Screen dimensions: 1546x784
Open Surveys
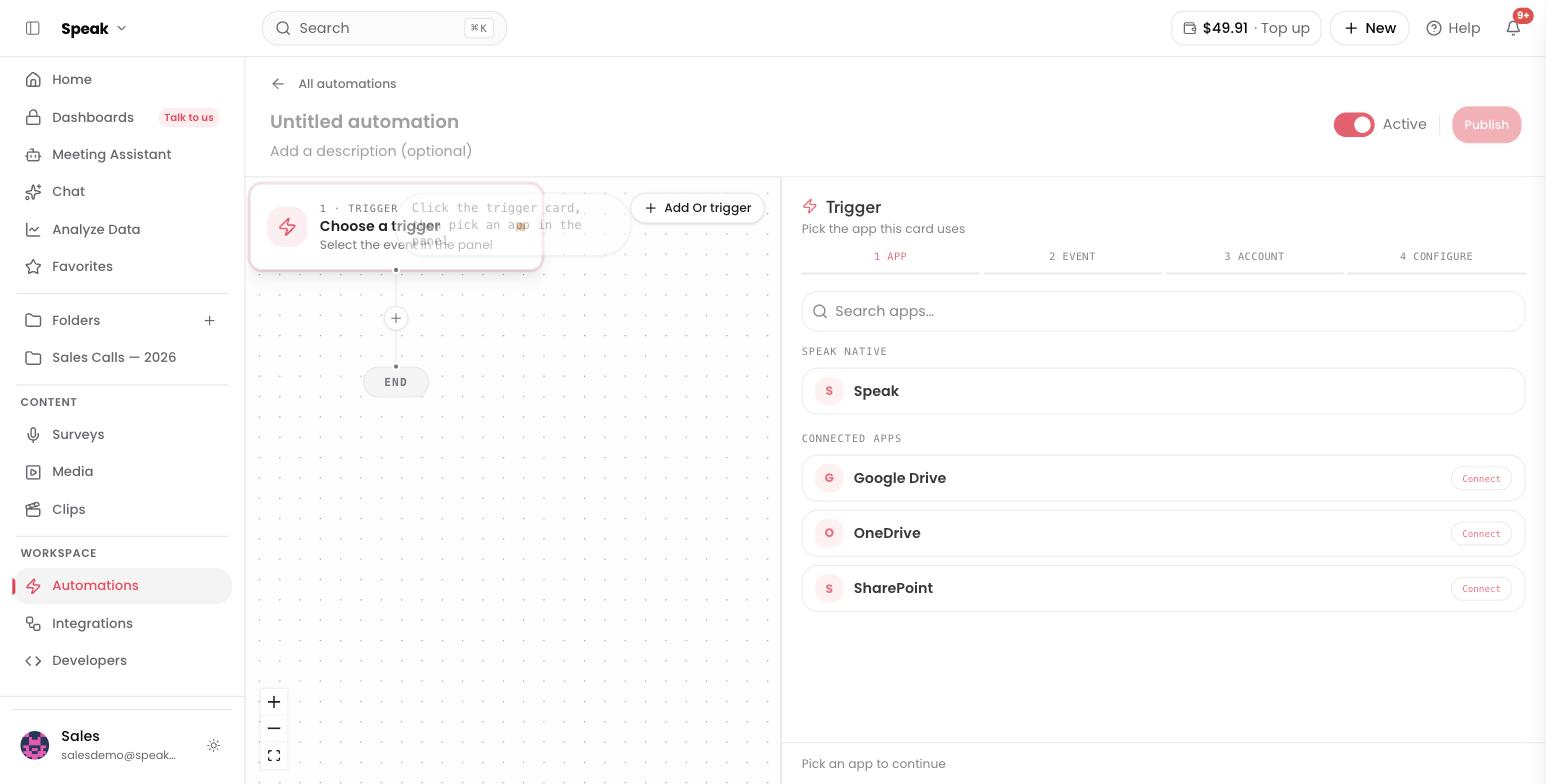(122, 434)
